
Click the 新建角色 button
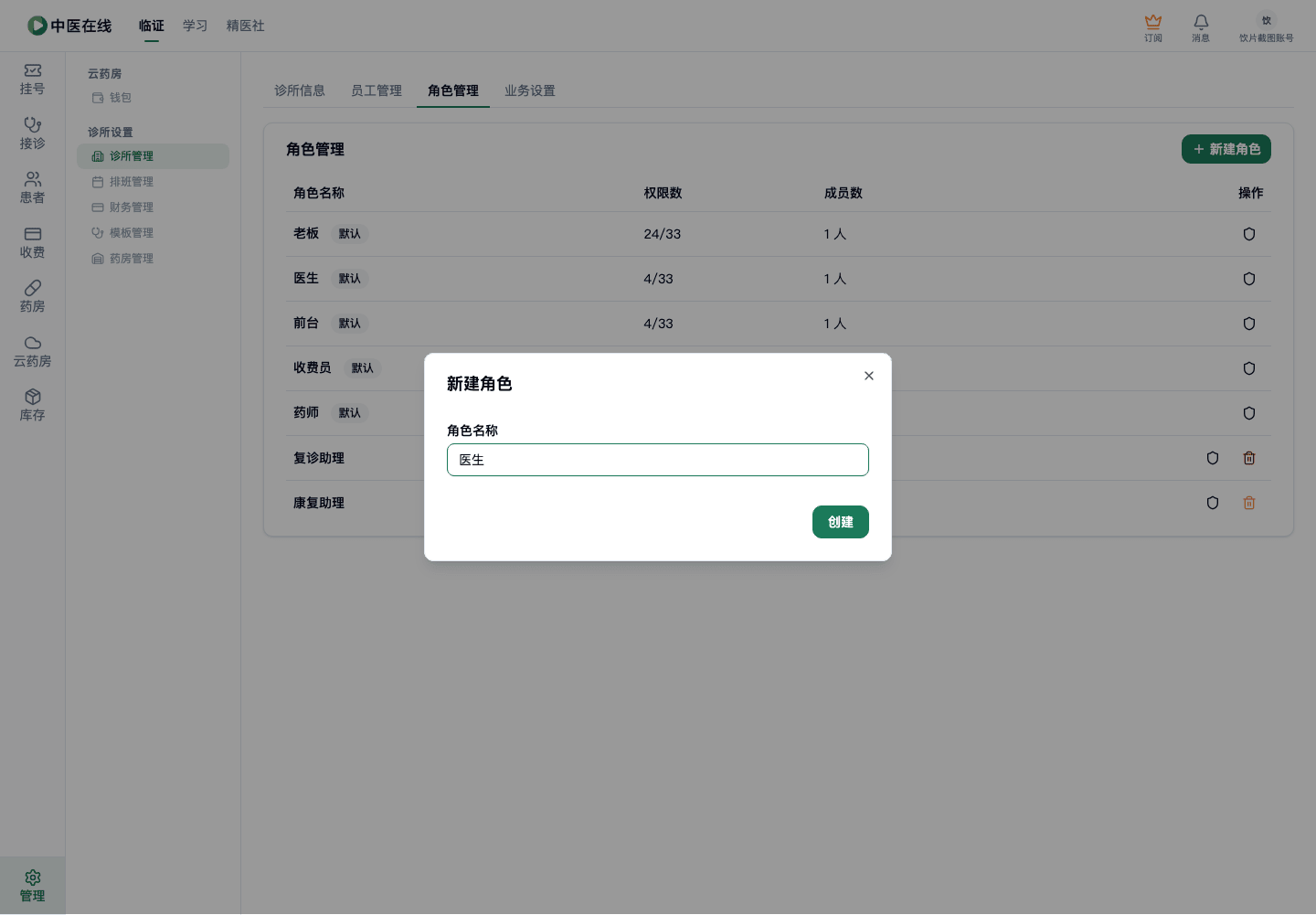click(x=1226, y=149)
